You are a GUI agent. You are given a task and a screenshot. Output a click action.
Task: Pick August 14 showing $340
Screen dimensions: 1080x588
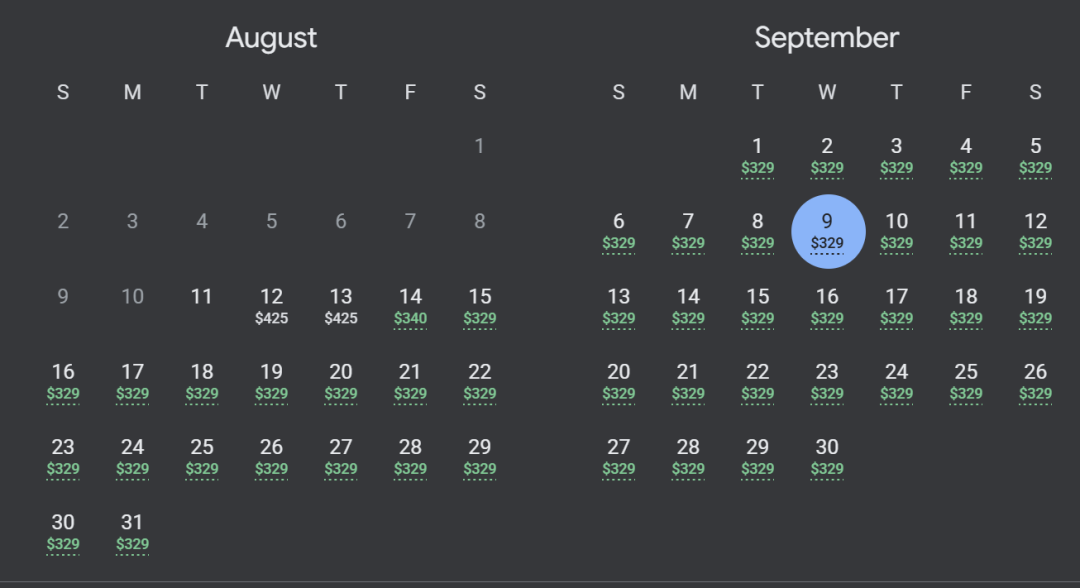(x=411, y=306)
